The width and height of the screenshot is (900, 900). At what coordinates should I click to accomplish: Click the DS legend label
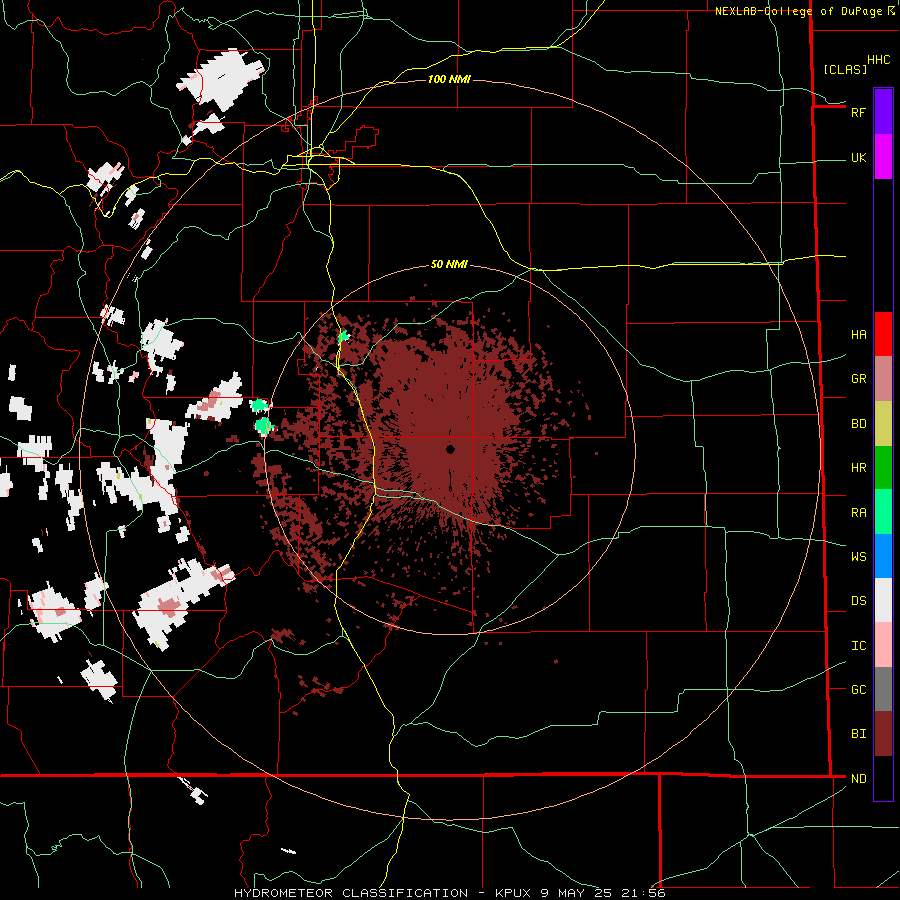(x=859, y=600)
